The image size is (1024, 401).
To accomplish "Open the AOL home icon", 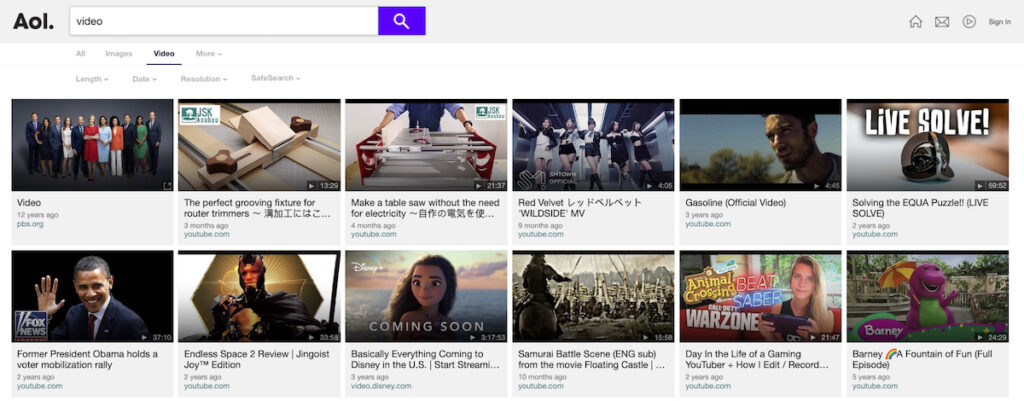I will click(x=916, y=22).
